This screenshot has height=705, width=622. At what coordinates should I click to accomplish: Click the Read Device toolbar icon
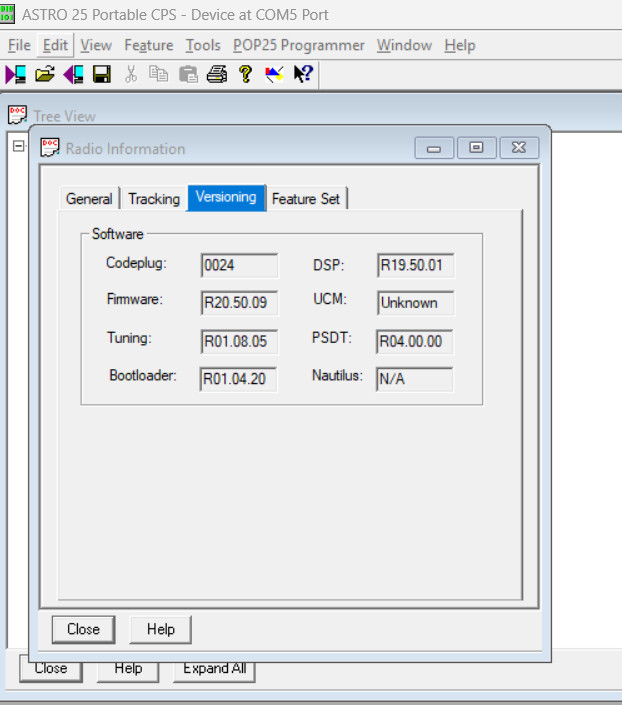(16, 74)
